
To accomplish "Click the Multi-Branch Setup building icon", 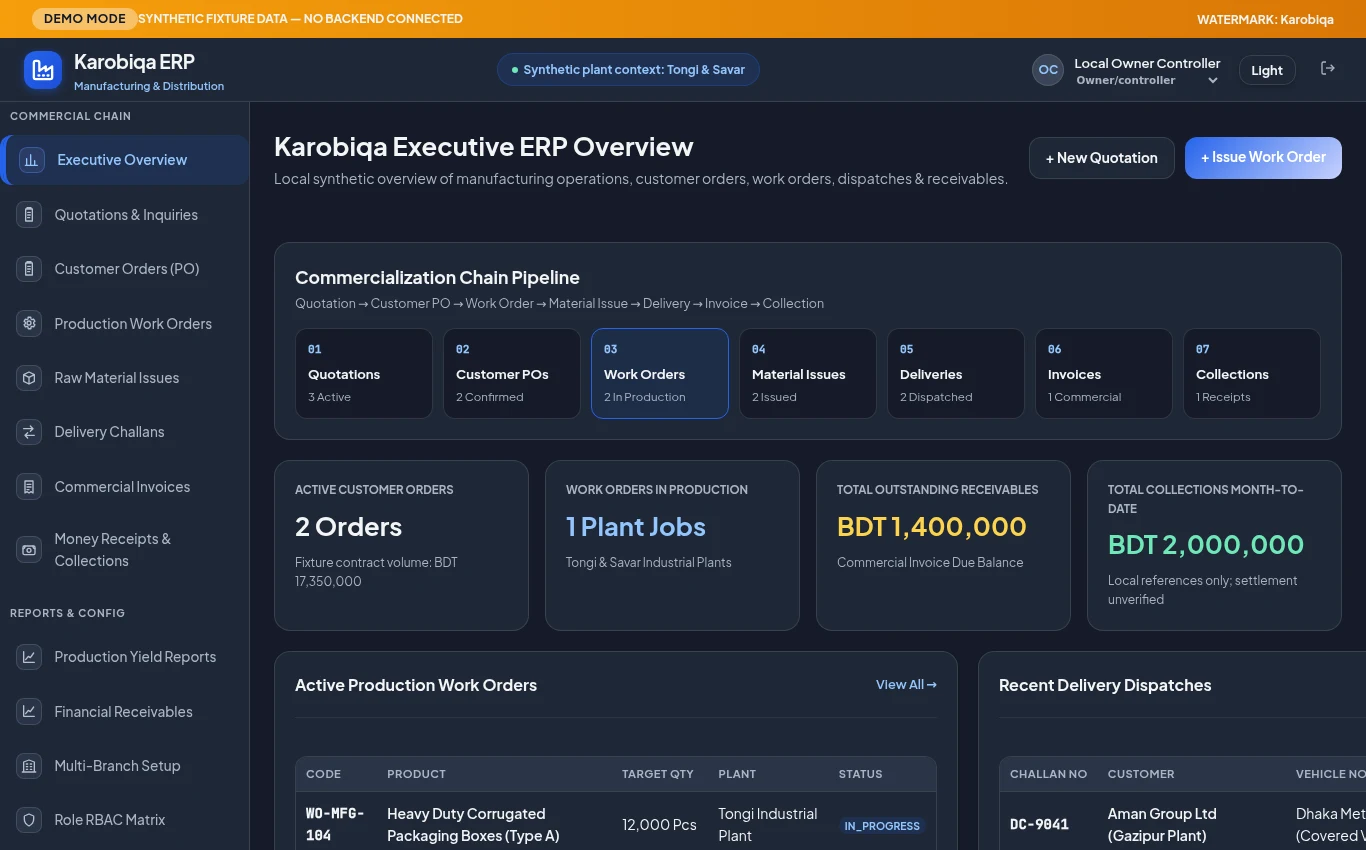I will pos(29,766).
